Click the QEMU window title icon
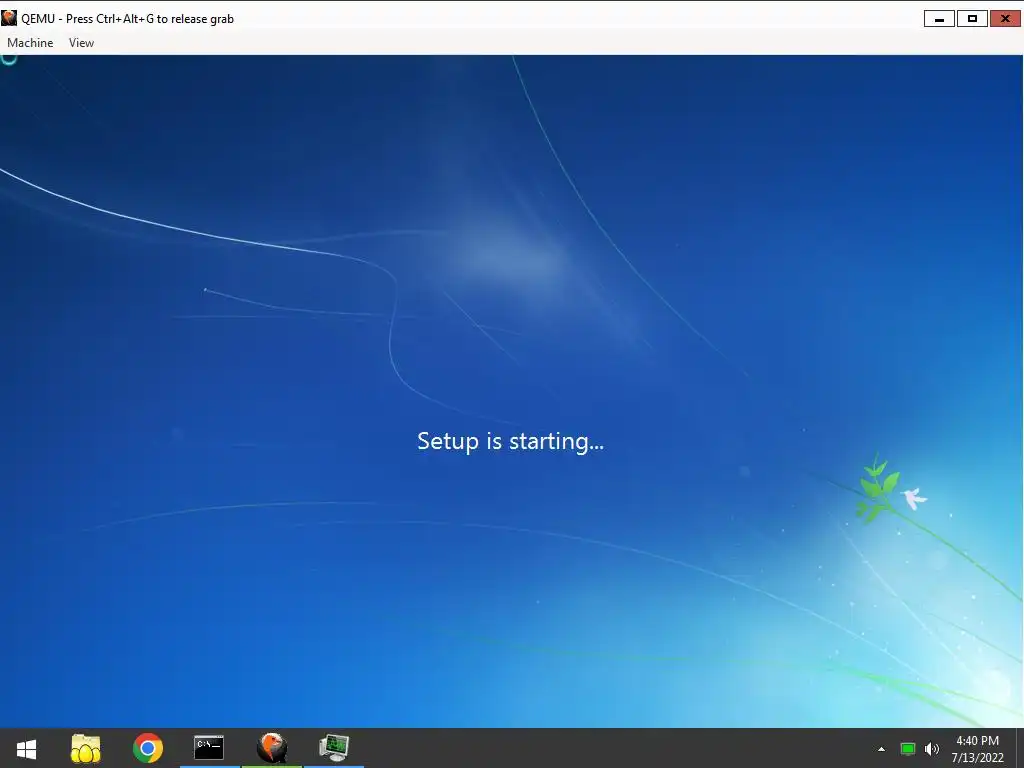 (9, 18)
